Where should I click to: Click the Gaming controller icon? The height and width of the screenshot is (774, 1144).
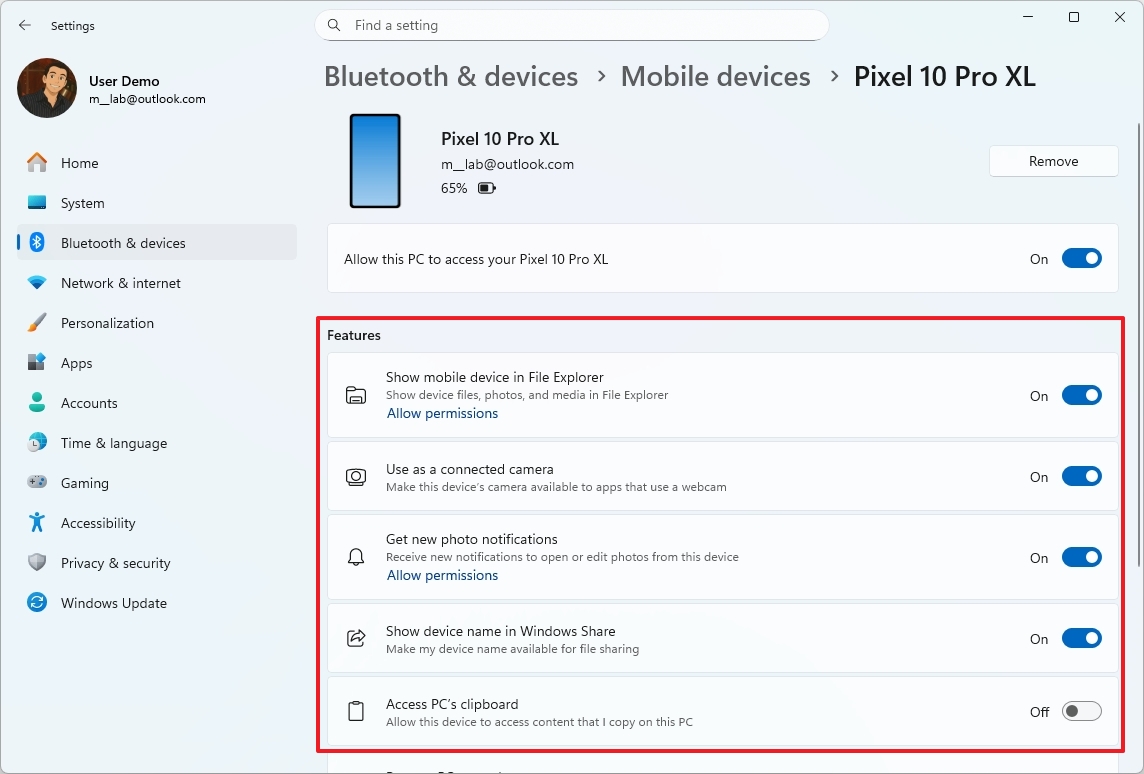click(x=37, y=483)
